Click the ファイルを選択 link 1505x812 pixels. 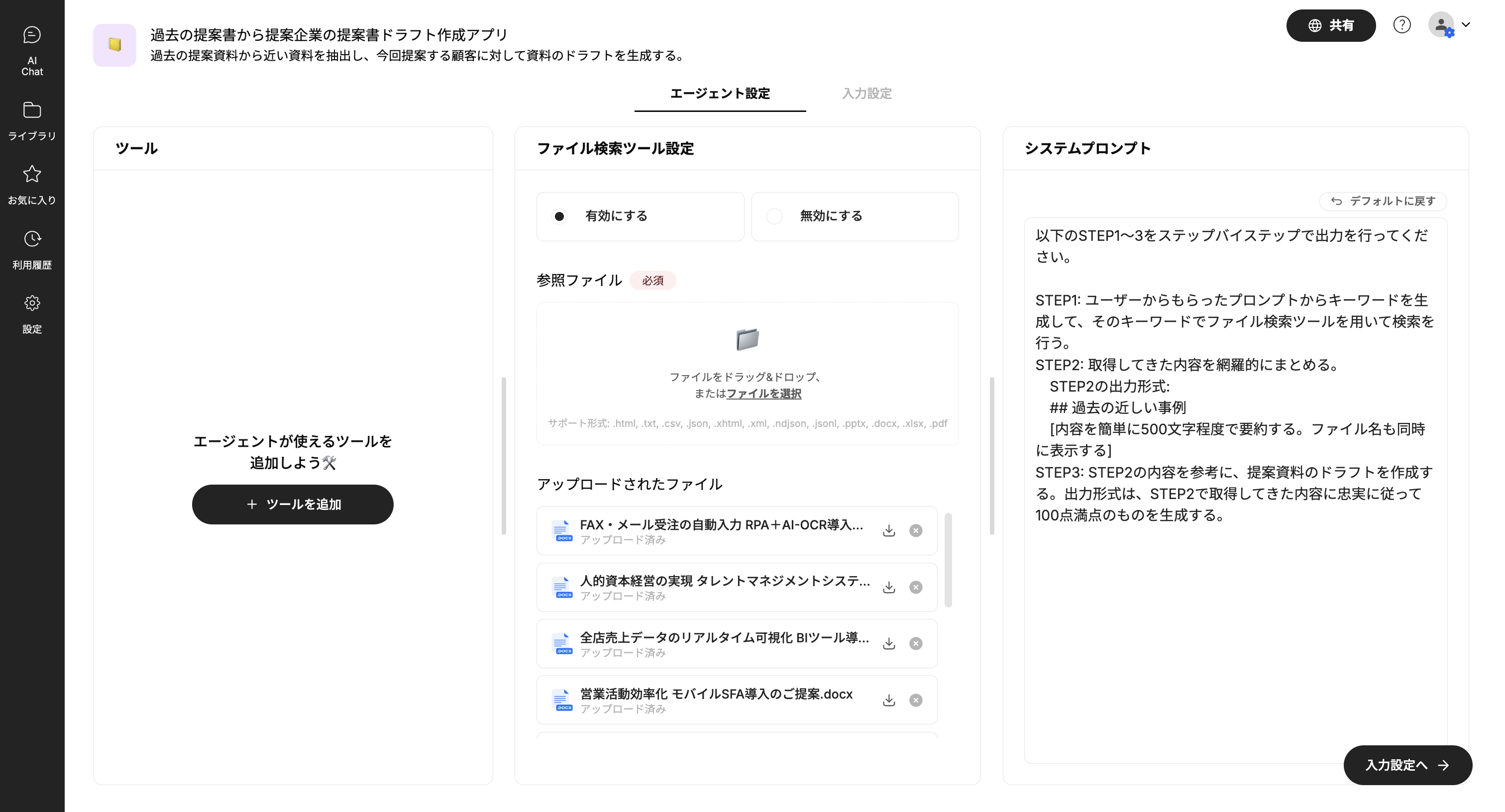(x=763, y=394)
